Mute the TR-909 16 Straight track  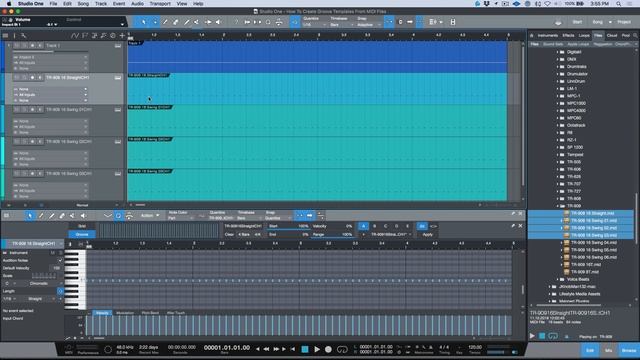[x=17, y=78]
